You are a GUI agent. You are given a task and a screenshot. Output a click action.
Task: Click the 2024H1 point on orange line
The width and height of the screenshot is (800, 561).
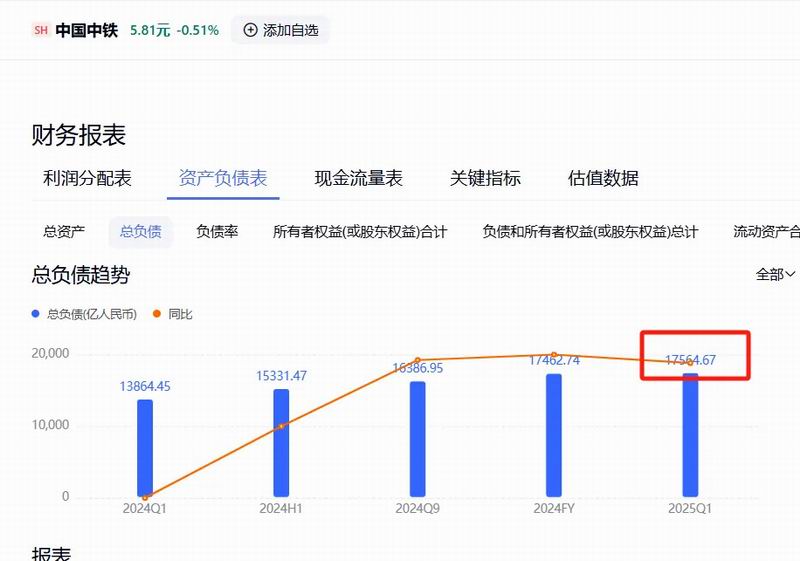tap(281, 426)
